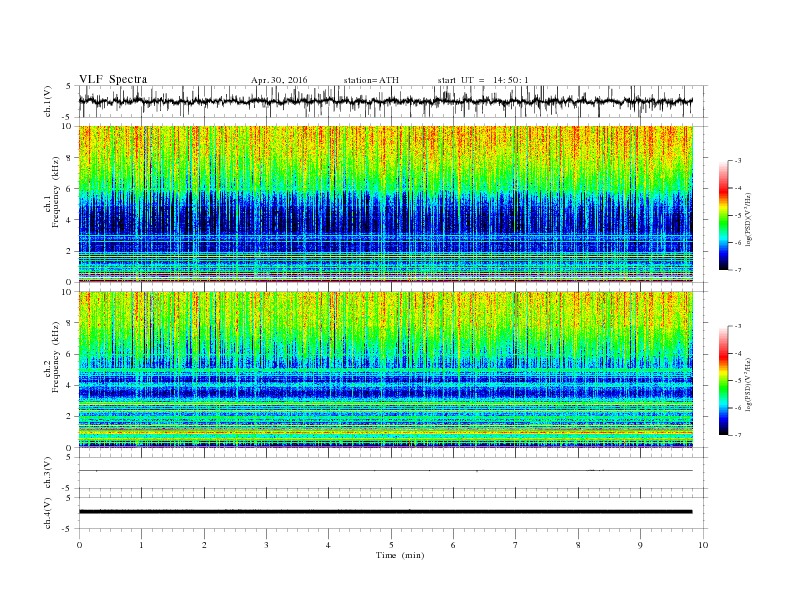Click the "ch.1(V)" axis label
This screenshot has height=612, width=792.
(x=48, y=102)
